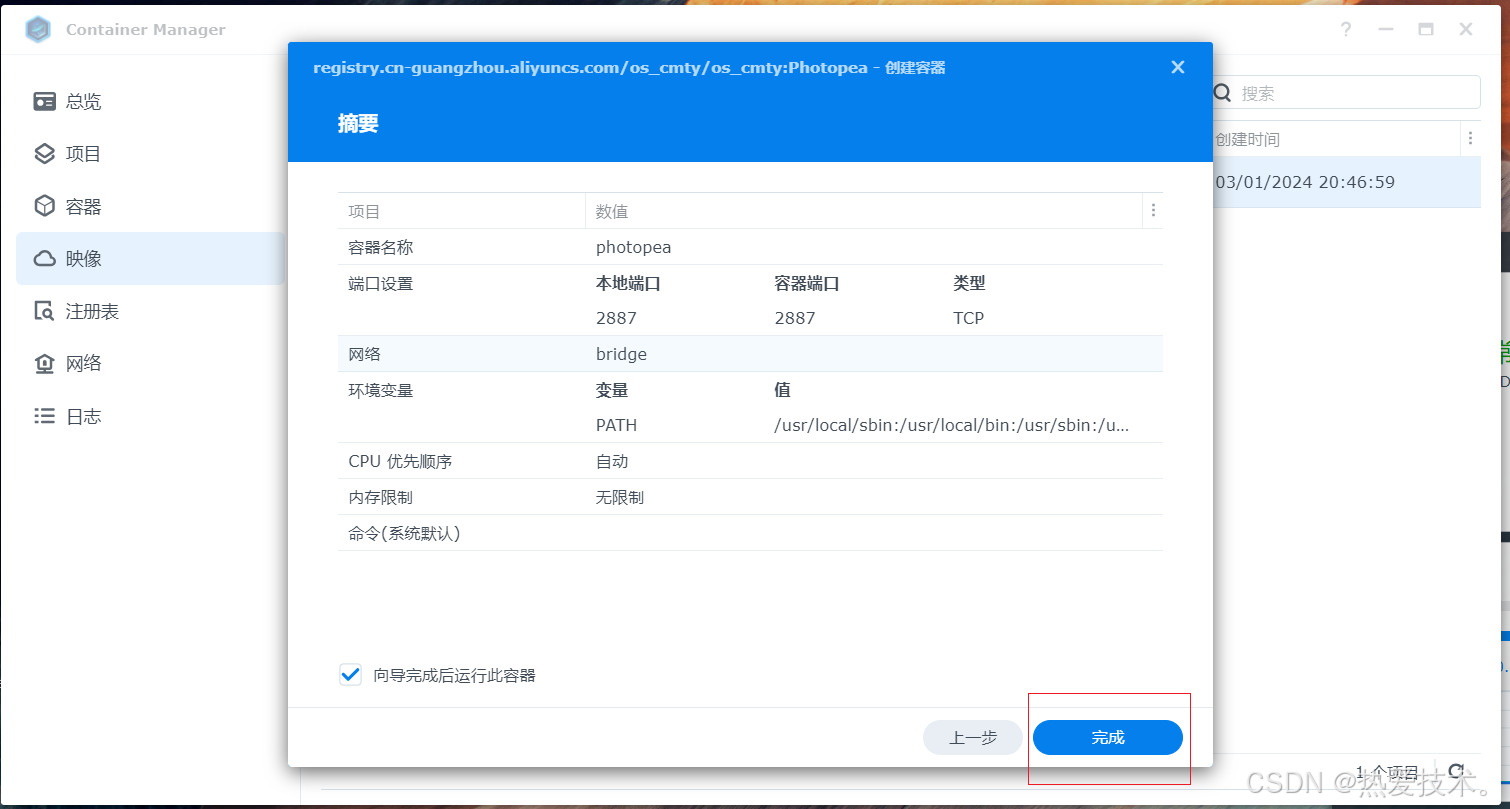Close the create container dialog

1178,67
